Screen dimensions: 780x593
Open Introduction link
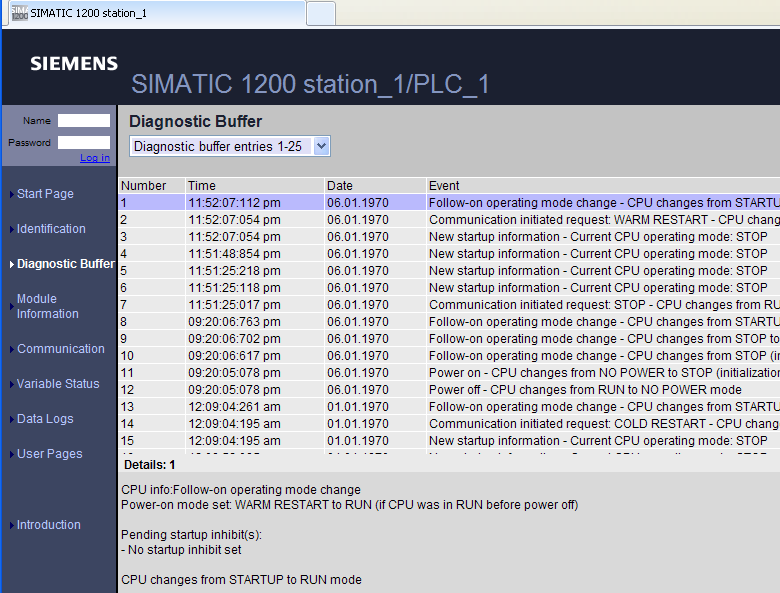[x=49, y=525]
